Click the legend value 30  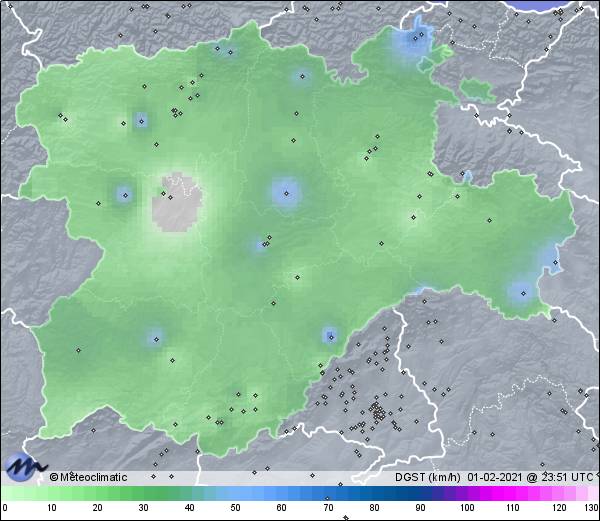coord(143,508)
